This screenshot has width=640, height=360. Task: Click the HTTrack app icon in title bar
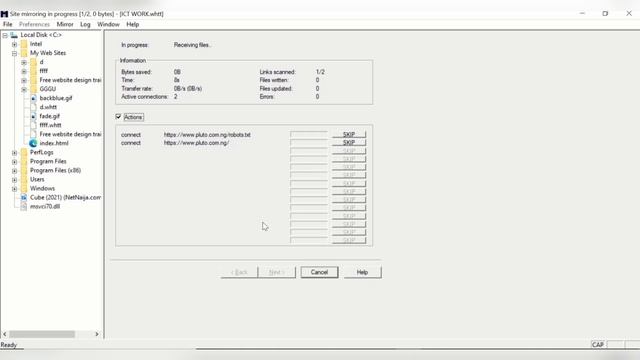[x=4, y=14]
